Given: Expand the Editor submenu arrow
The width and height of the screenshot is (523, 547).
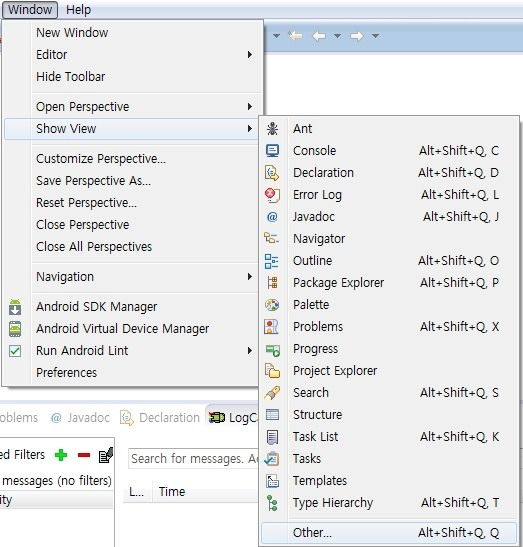Looking at the screenshot, I should pos(249,54).
